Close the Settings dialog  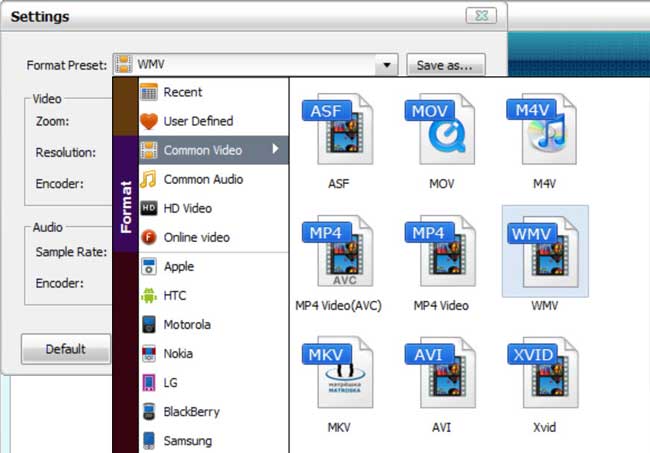481,16
